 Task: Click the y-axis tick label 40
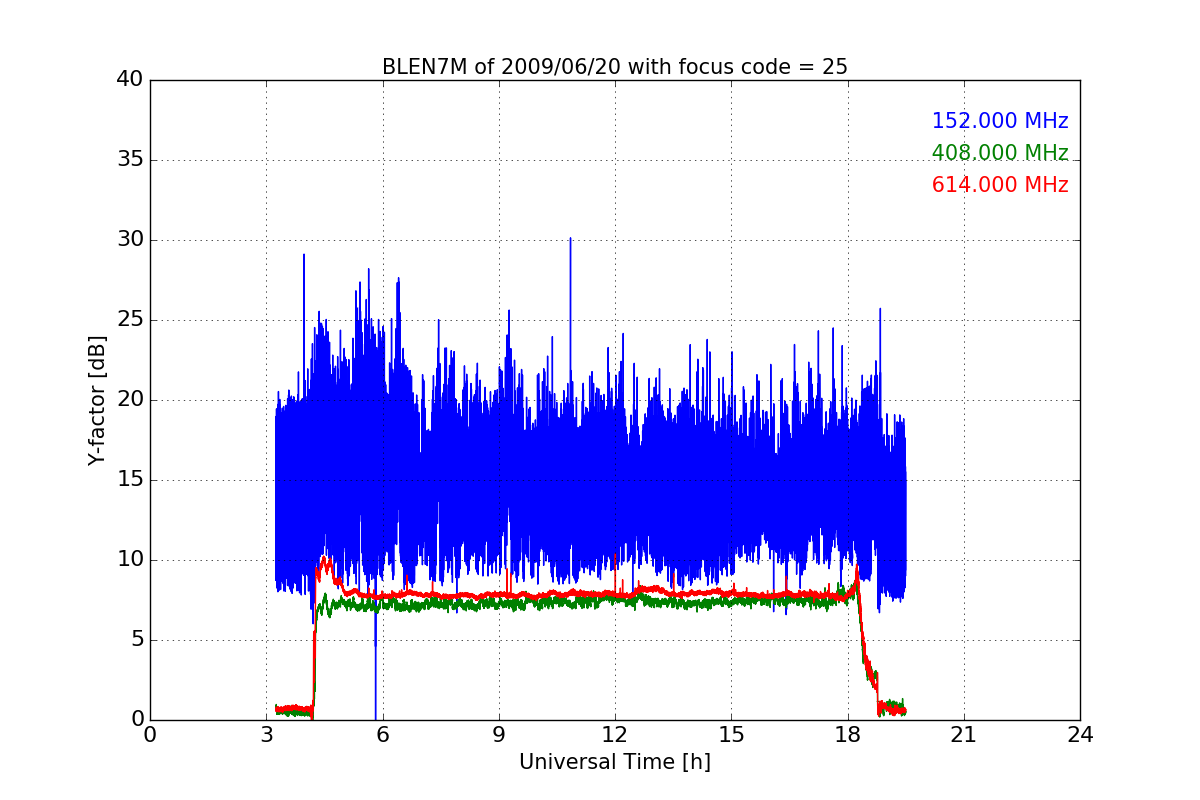tap(130, 80)
